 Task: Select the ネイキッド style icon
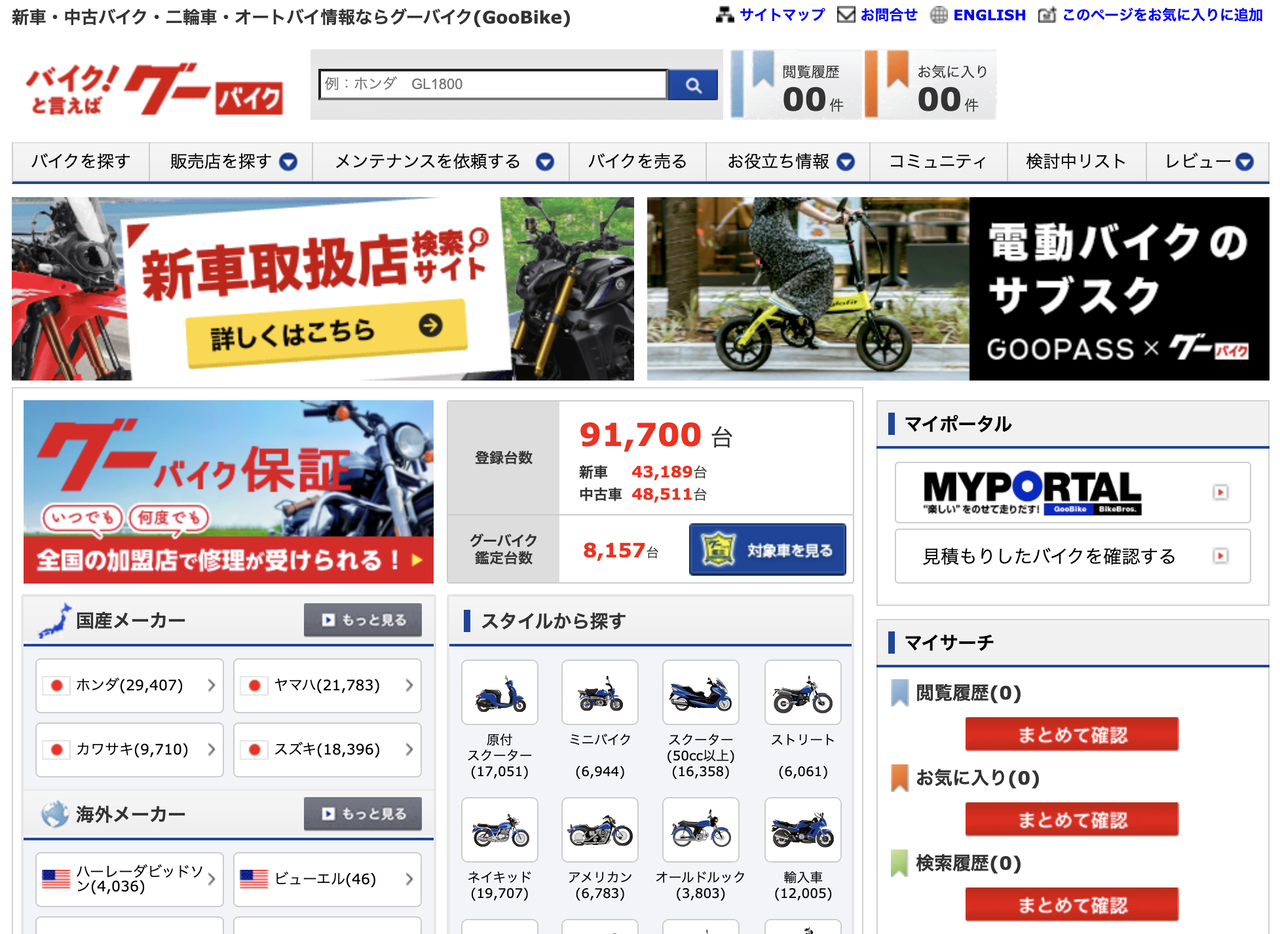tap(499, 830)
